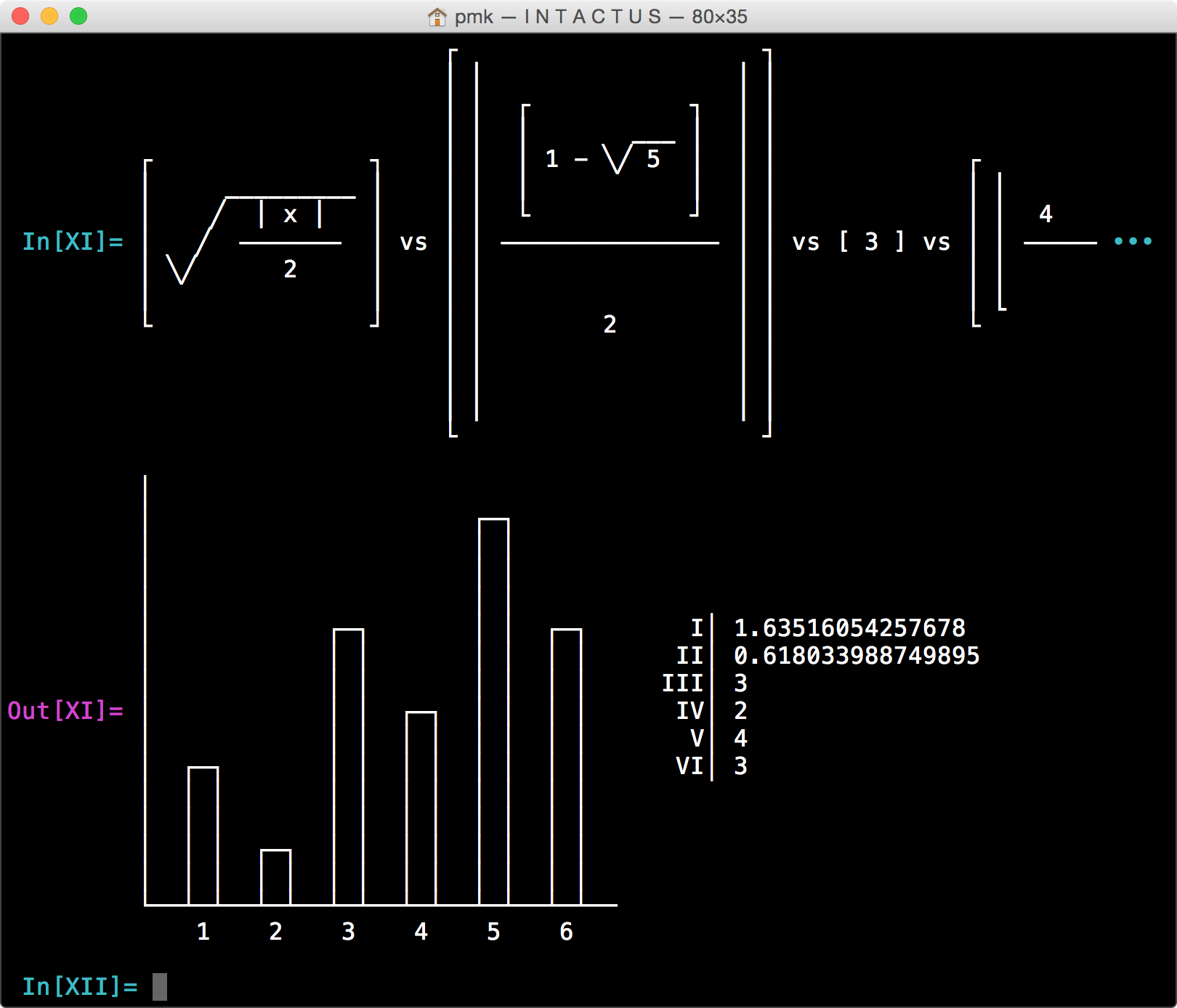Click the Roman numeral VI row label
Image resolution: width=1177 pixels, height=1008 pixels.
click(689, 765)
